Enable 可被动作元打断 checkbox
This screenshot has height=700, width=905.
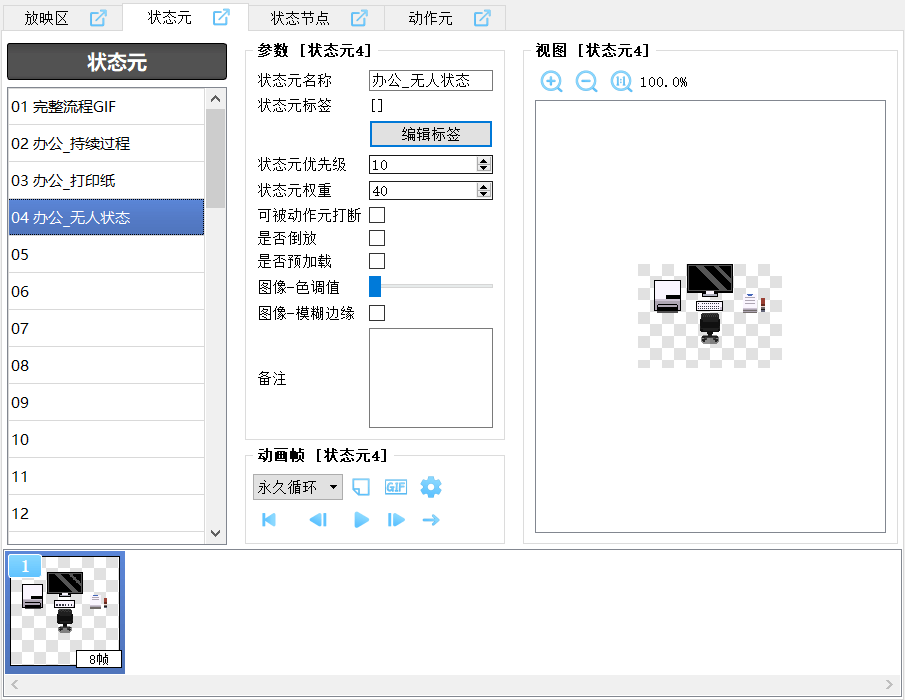(377, 215)
